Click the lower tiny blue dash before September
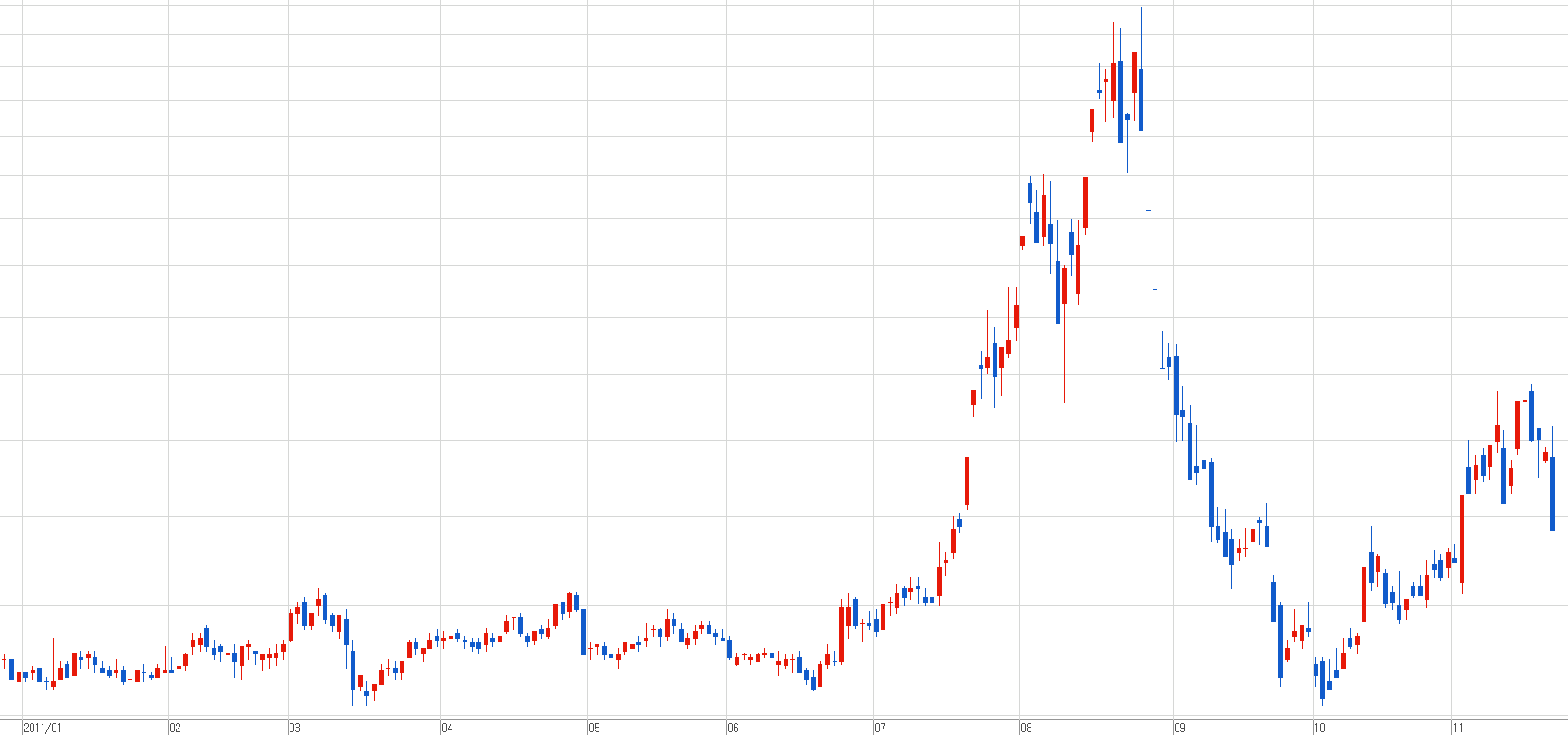1568x735 pixels. coord(1154,290)
